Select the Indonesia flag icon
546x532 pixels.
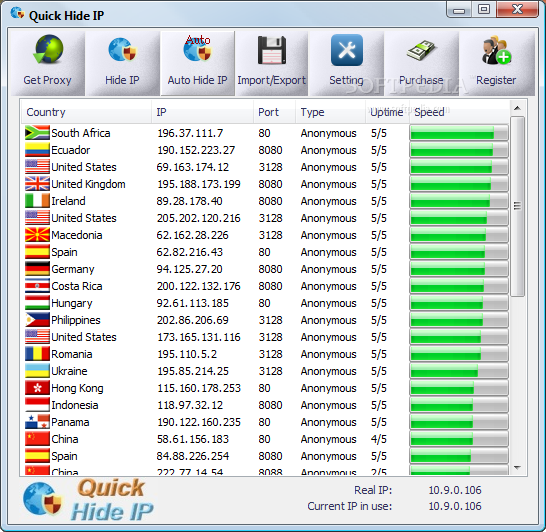point(37,405)
